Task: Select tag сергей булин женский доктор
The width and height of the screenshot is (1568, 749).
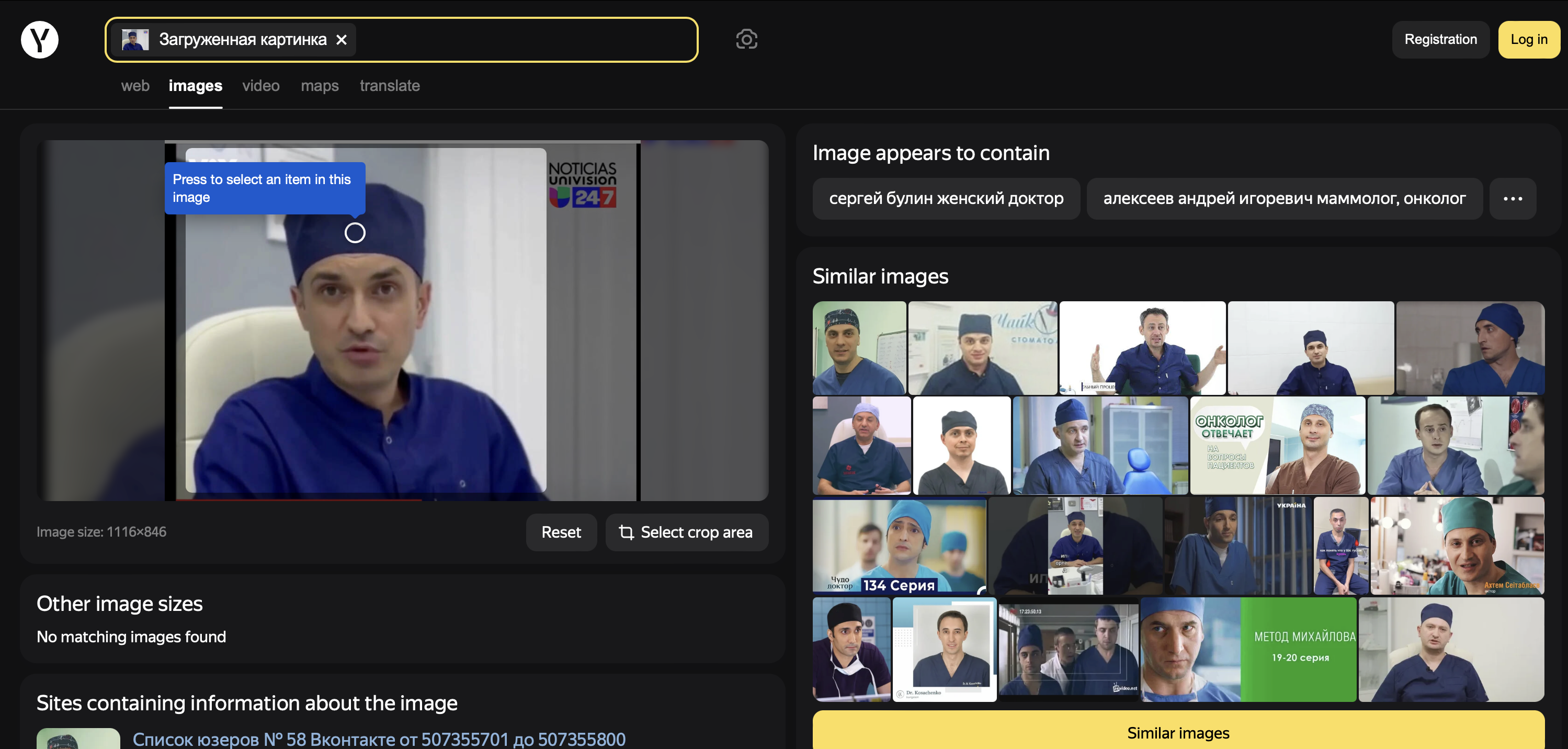Action: (946, 199)
